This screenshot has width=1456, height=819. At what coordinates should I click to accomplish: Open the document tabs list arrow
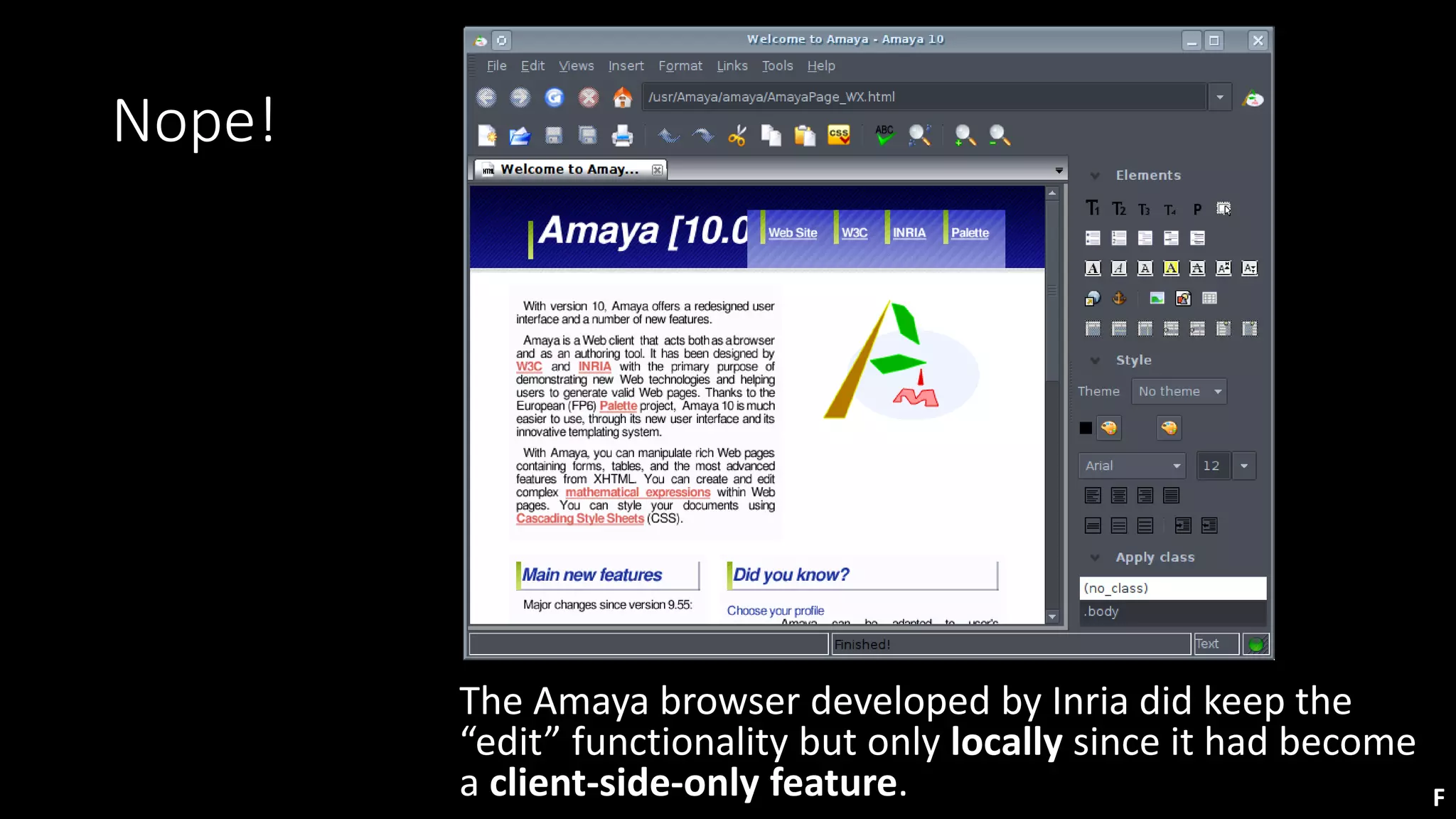pos(1059,171)
